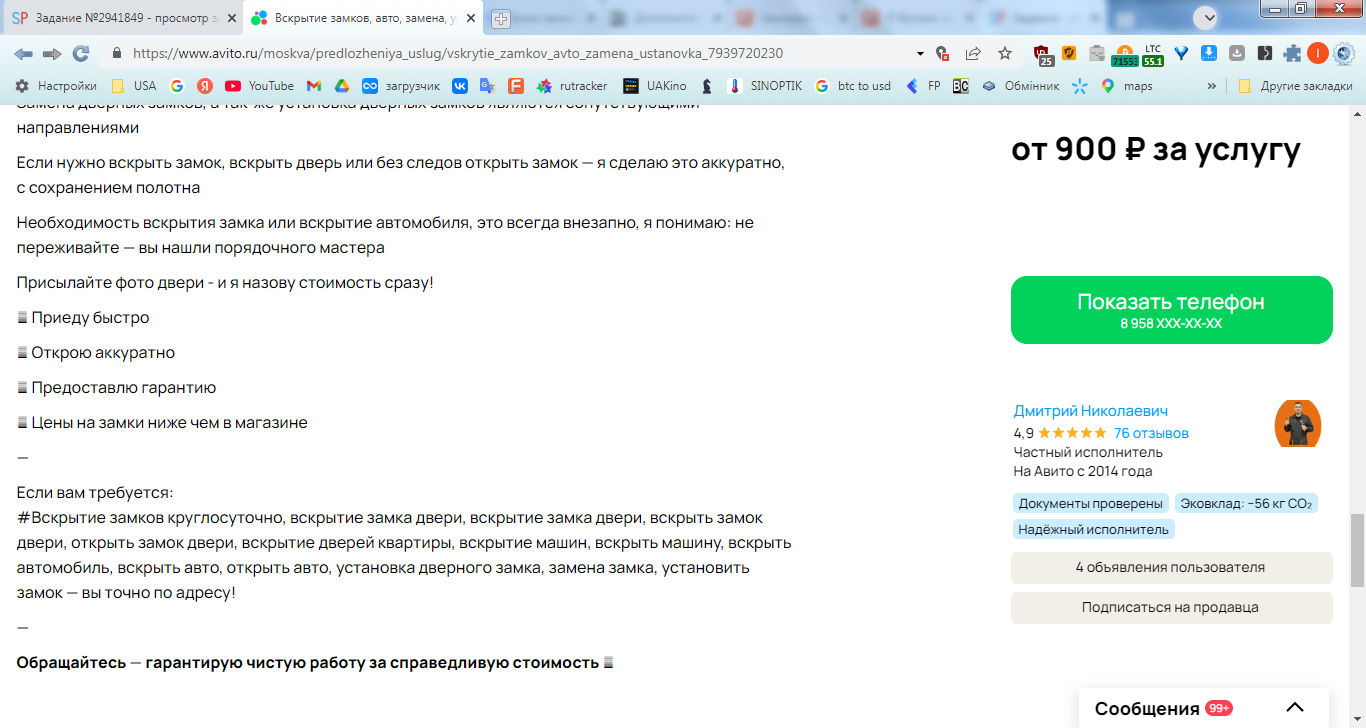Open the Google bookmark icon after USA
This screenshot has height=728, width=1366.
(x=177, y=86)
